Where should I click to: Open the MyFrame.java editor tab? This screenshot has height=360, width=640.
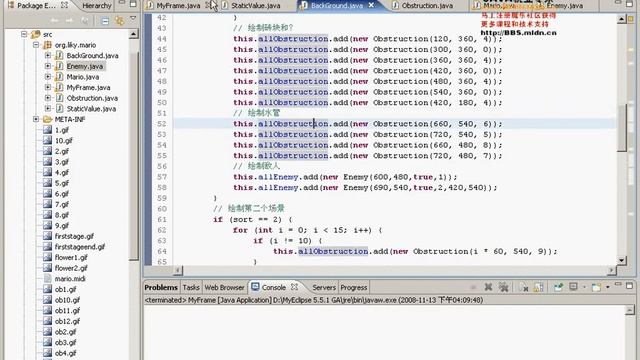coord(178,6)
